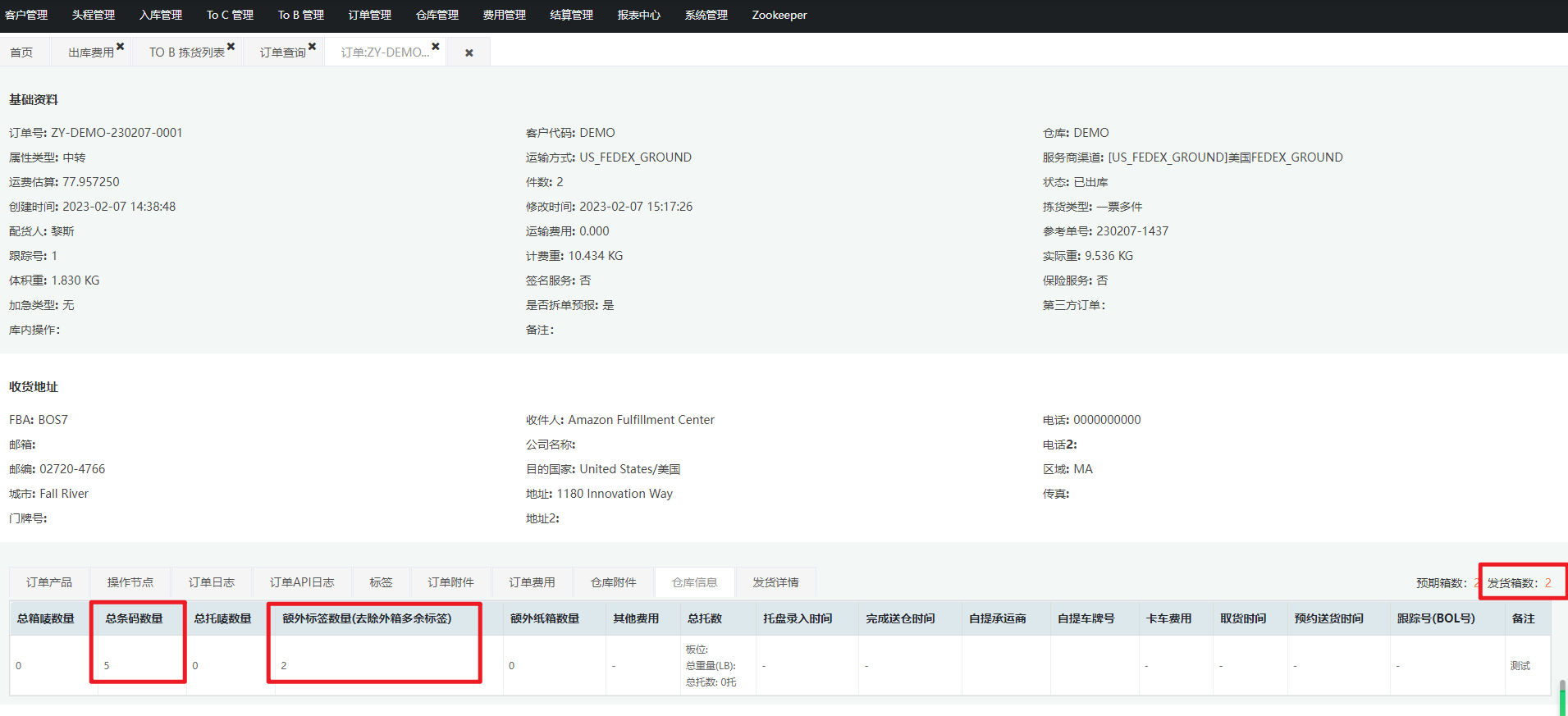This screenshot has width=1568, height=716.
Task: Close the 订单:ZY-DEMO tab
Action: tap(436, 47)
